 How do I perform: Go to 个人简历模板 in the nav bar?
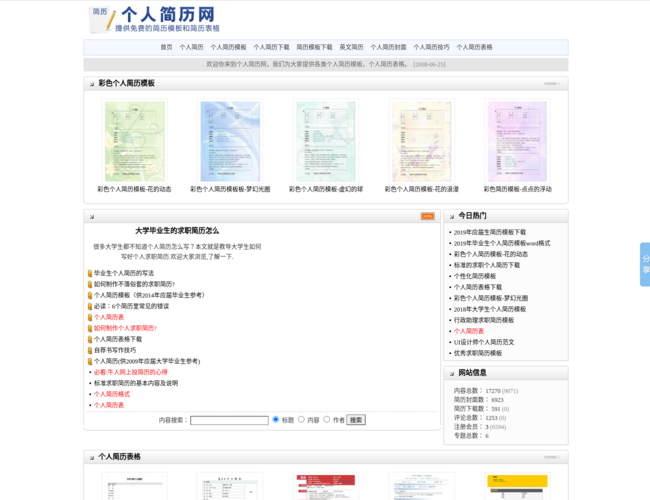click(x=228, y=47)
